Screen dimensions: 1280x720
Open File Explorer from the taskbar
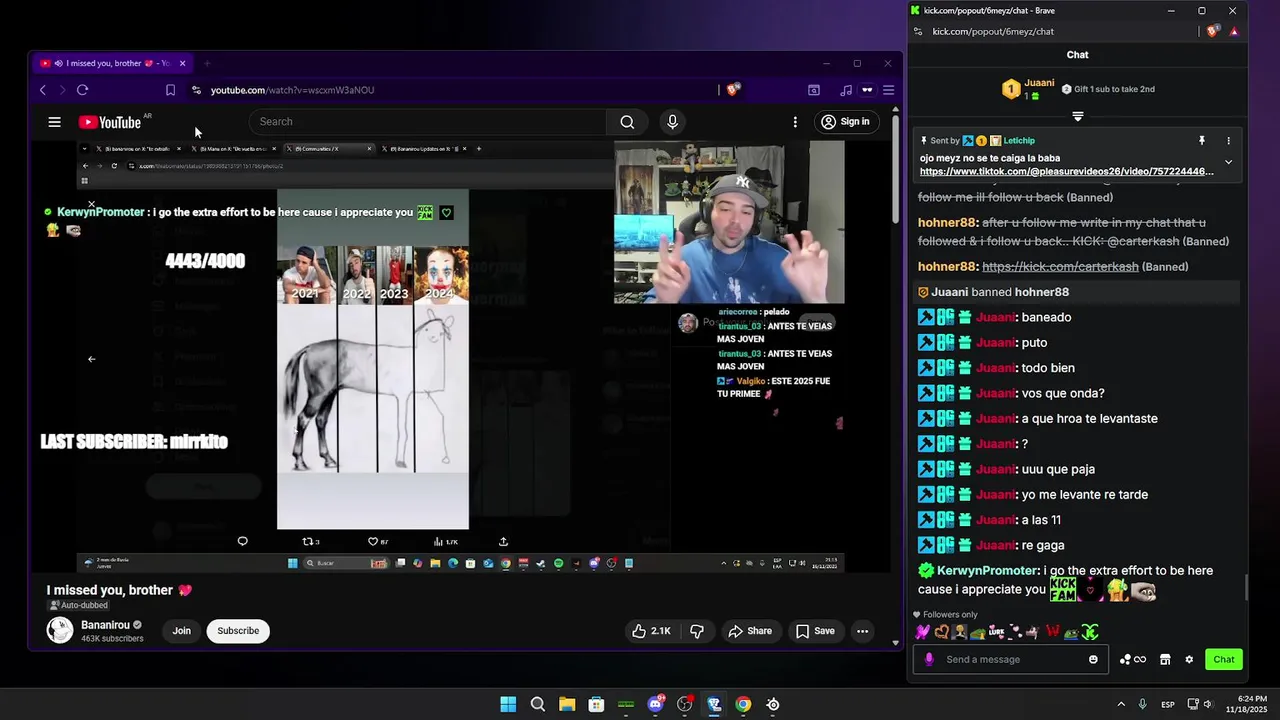coord(567,705)
